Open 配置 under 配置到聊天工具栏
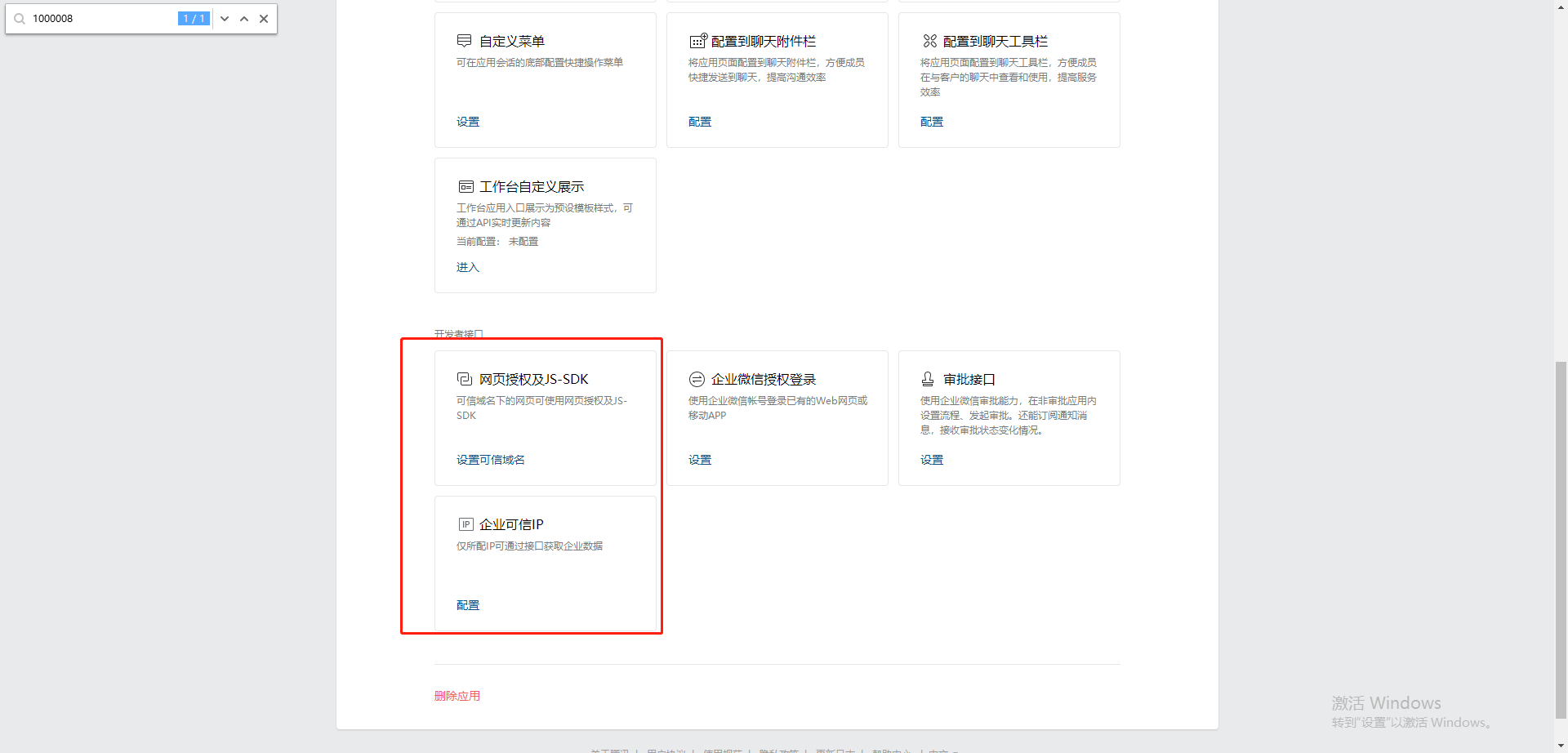 point(932,122)
